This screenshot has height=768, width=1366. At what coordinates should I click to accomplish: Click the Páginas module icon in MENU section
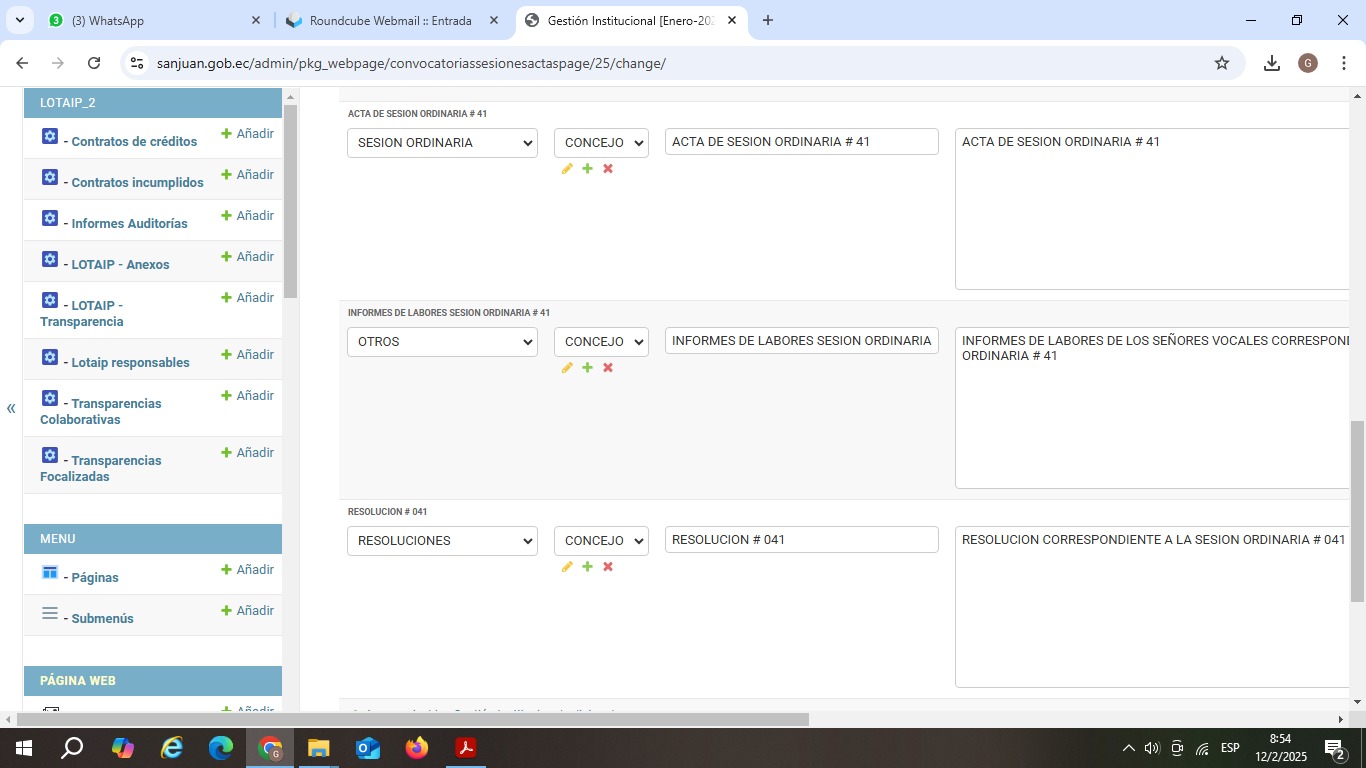[50, 572]
